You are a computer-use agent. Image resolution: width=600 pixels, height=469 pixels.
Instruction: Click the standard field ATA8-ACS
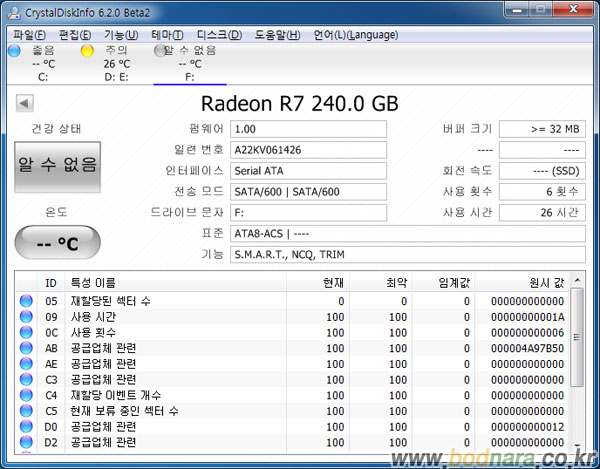[x=408, y=234]
